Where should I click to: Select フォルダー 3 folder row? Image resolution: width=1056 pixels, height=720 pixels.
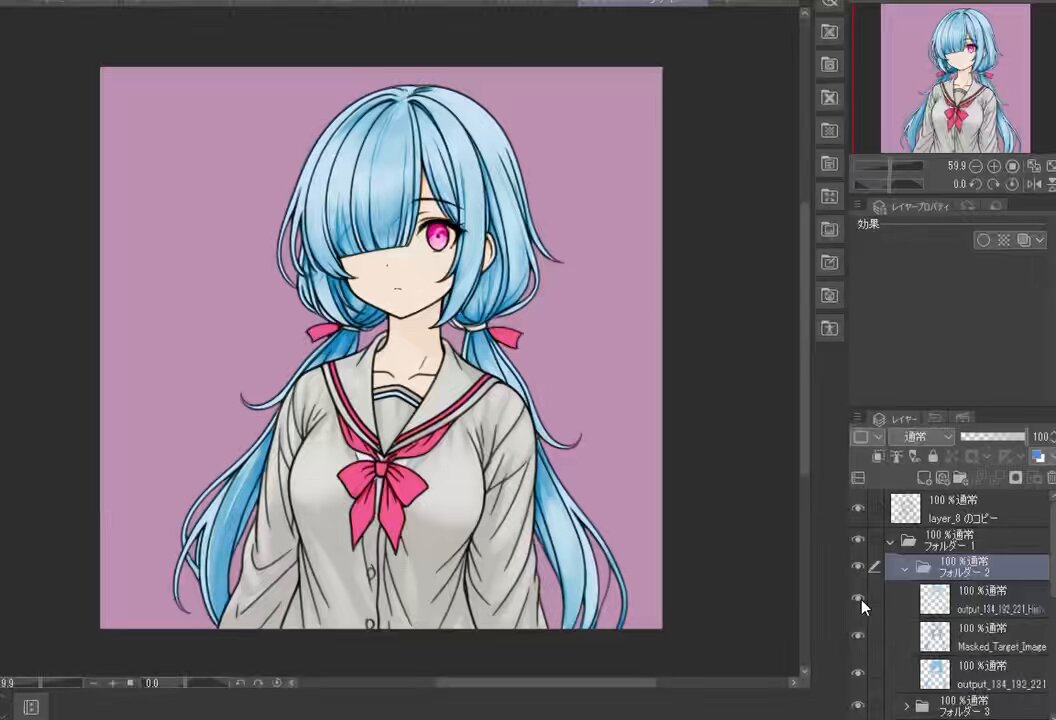[x=968, y=707]
